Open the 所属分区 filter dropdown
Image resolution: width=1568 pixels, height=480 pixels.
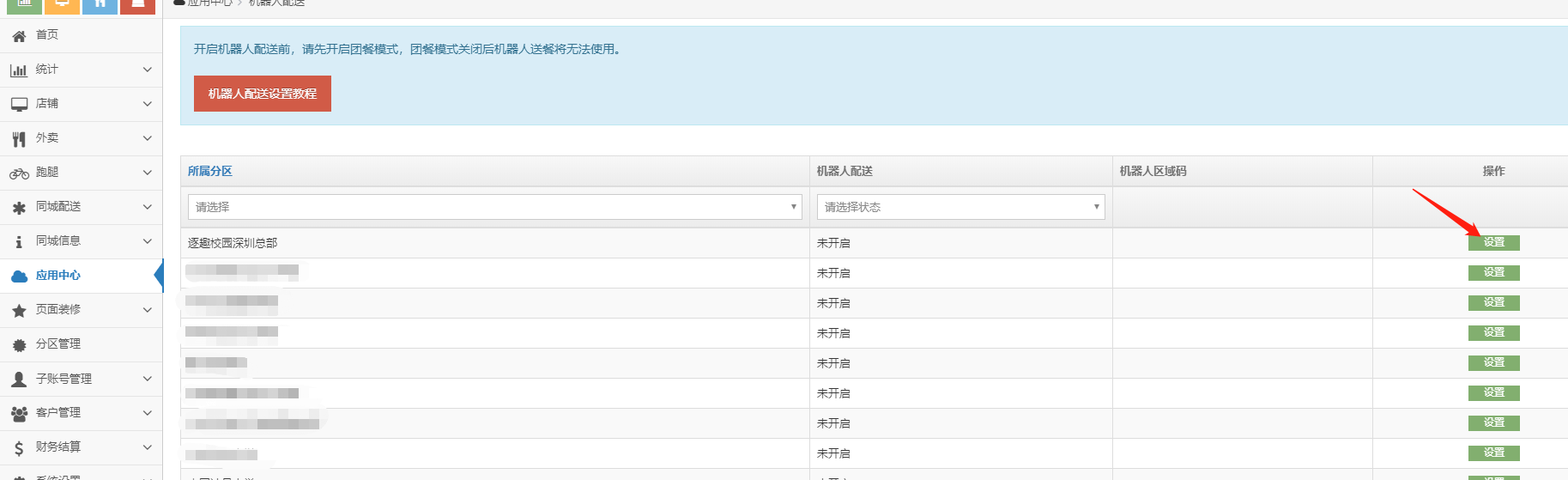[x=494, y=207]
